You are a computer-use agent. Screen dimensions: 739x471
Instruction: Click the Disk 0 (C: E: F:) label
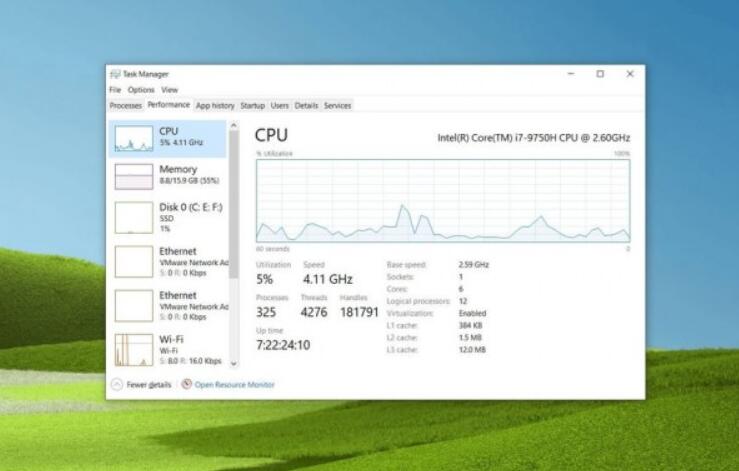point(191,207)
